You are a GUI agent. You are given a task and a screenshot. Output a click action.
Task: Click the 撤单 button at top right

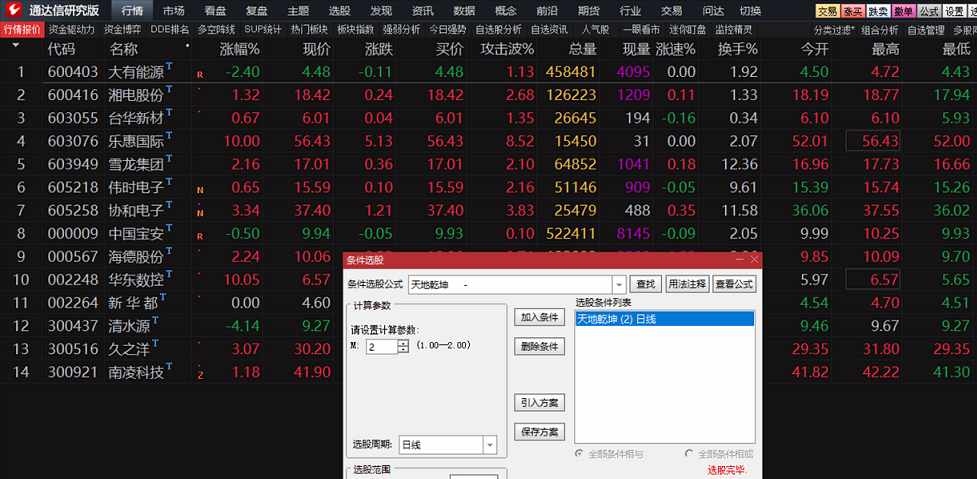903,11
